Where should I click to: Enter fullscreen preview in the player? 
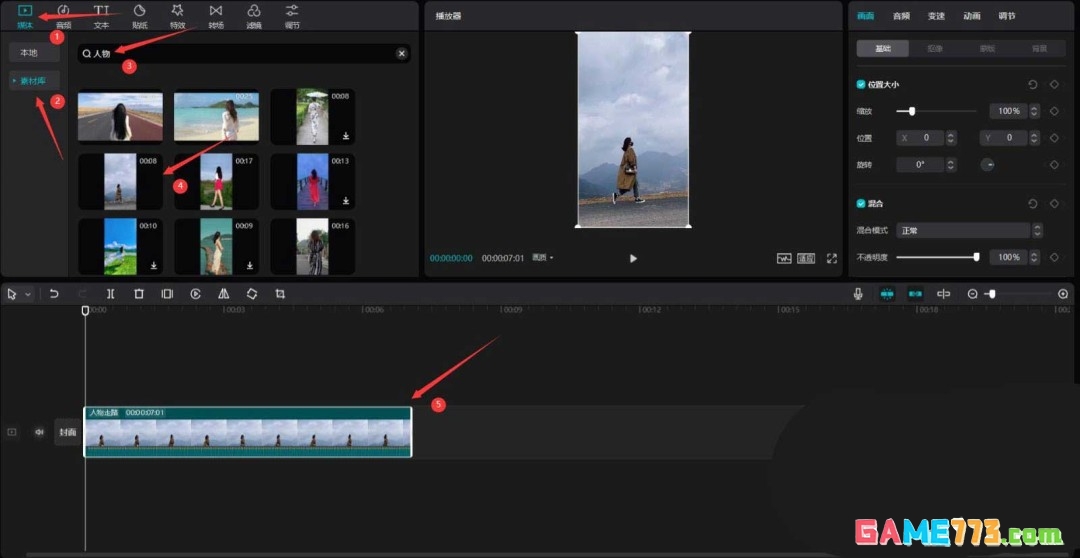click(831, 258)
